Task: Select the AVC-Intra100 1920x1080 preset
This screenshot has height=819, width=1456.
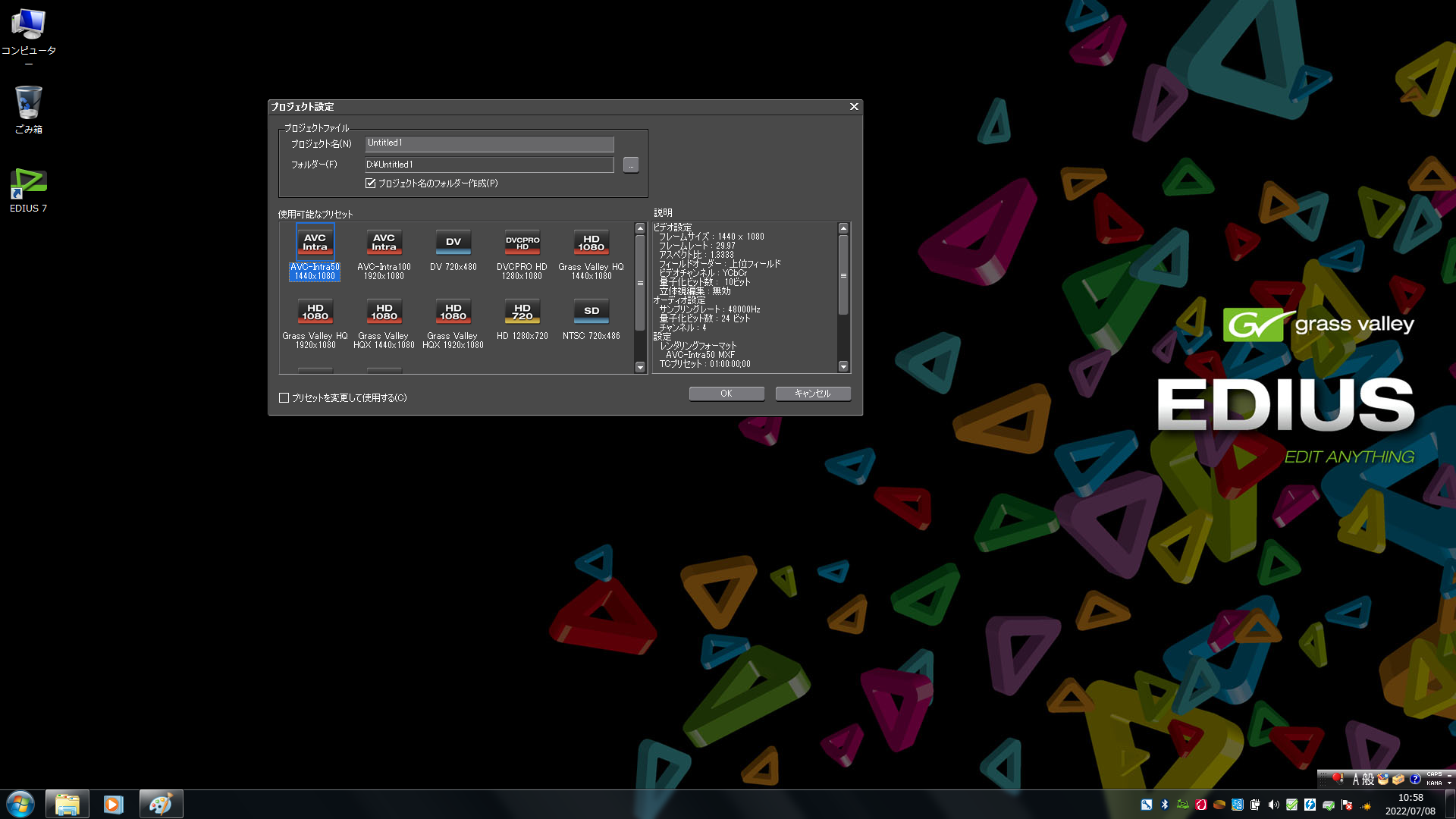Action: pos(384,254)
